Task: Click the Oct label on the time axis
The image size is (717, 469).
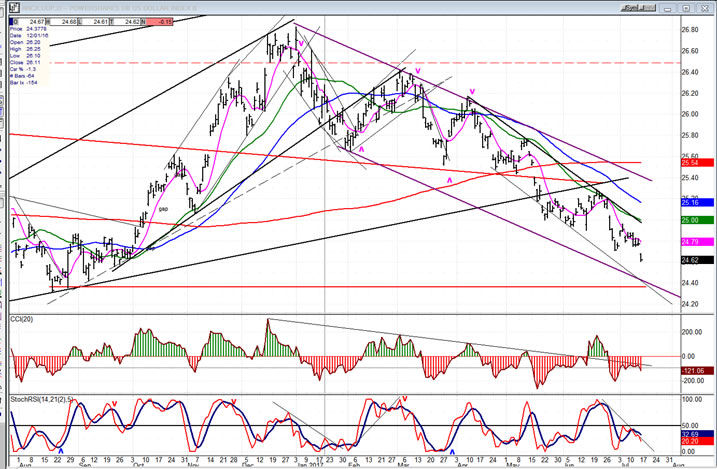Action: pyautogui.click(x=137, y=463)
